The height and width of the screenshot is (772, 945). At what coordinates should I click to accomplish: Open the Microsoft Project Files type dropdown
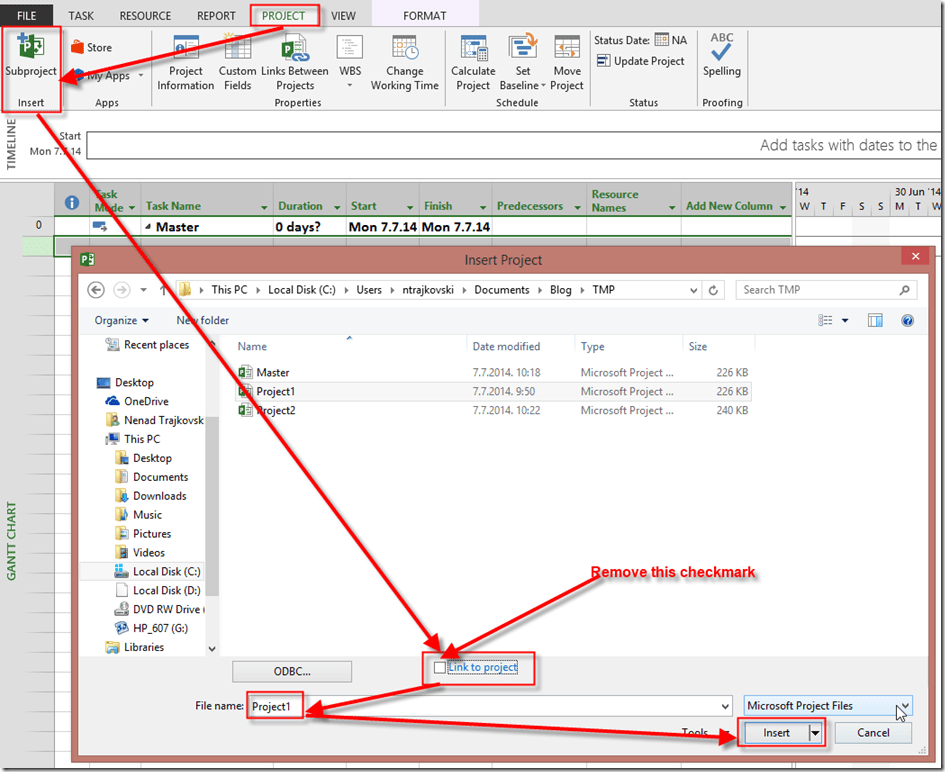tap(903, 706)
